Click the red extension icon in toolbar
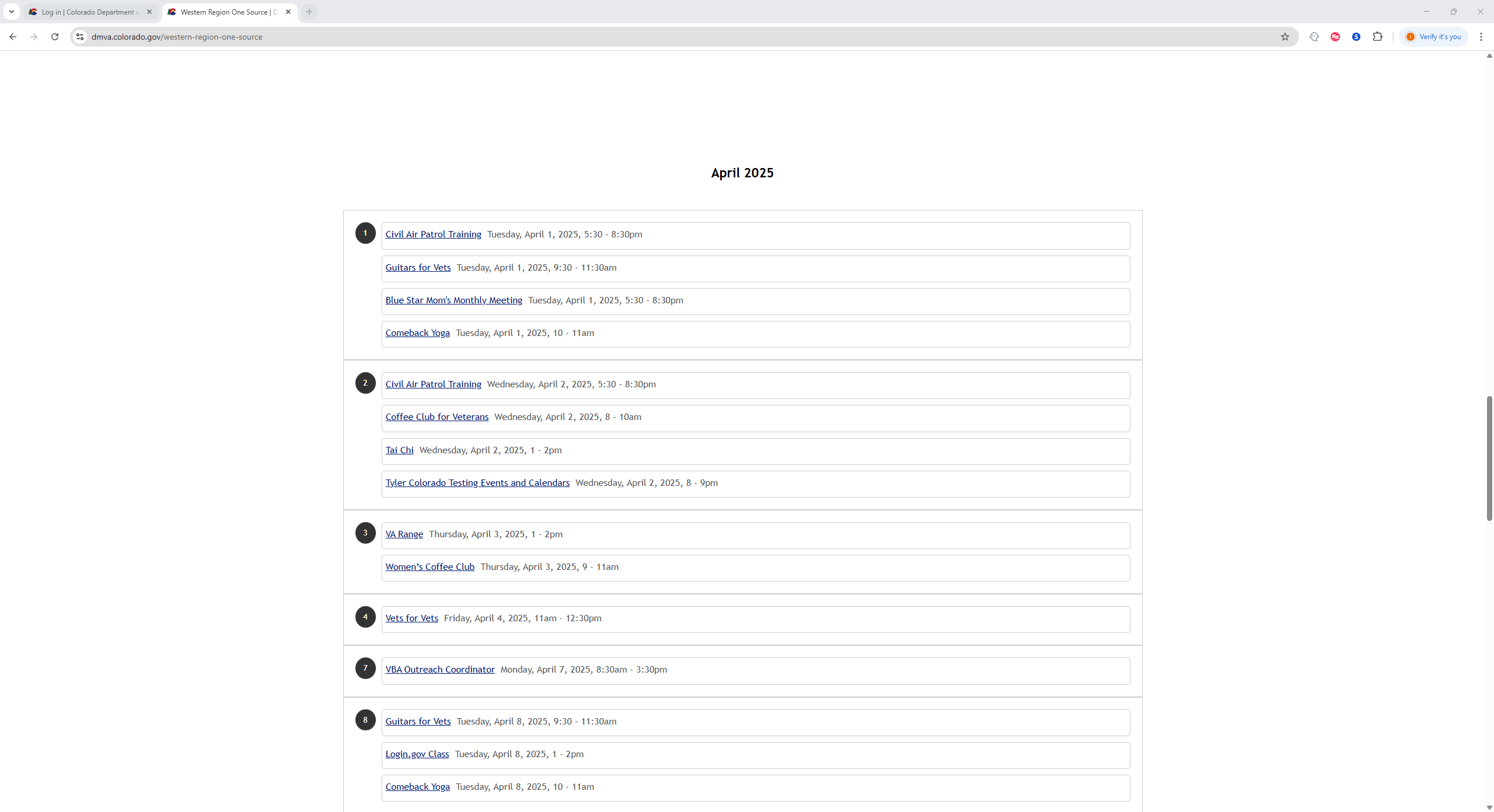1494x812 pixels. (1335, 37)
